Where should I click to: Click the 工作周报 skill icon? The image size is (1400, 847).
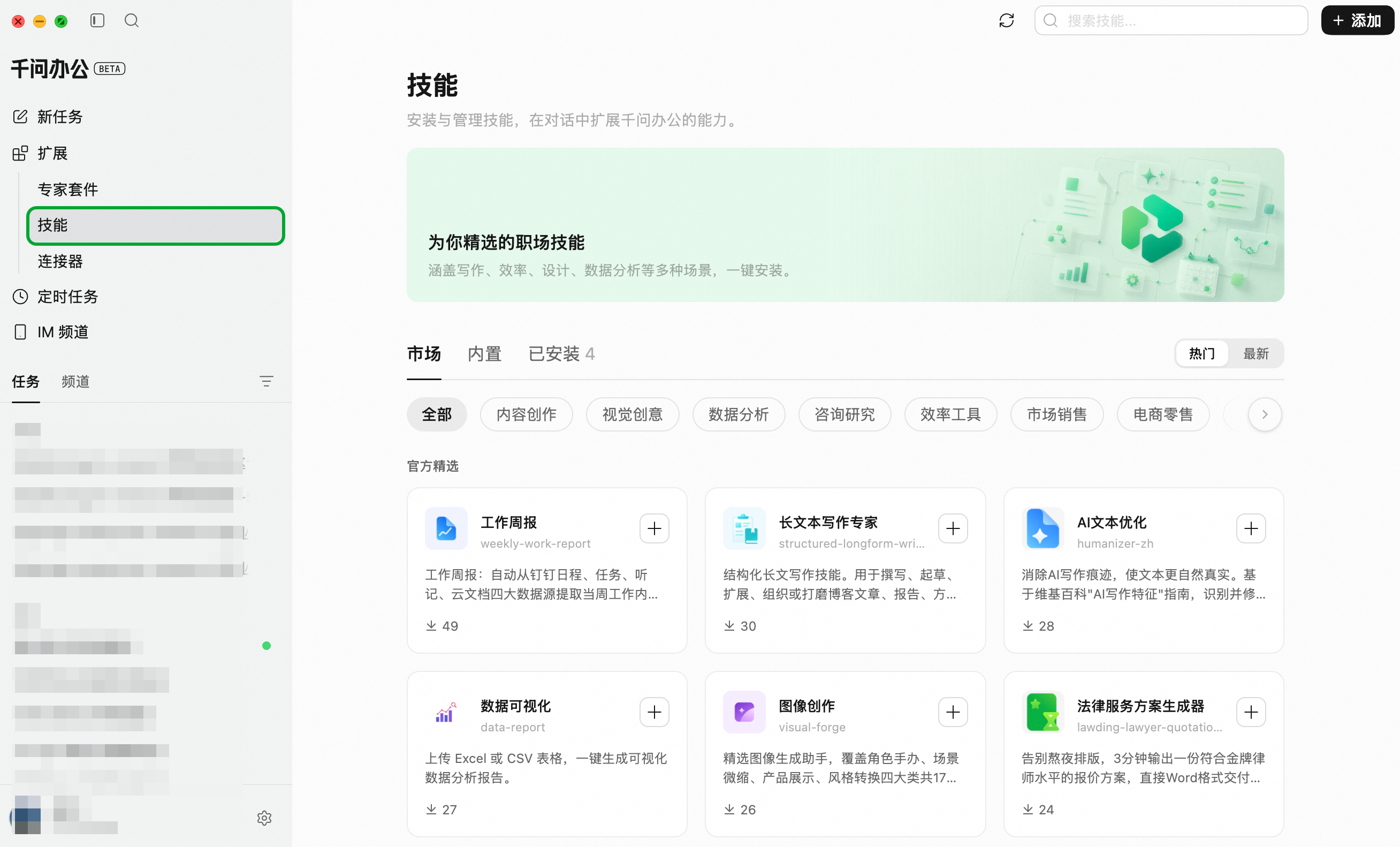pos(446,528)
